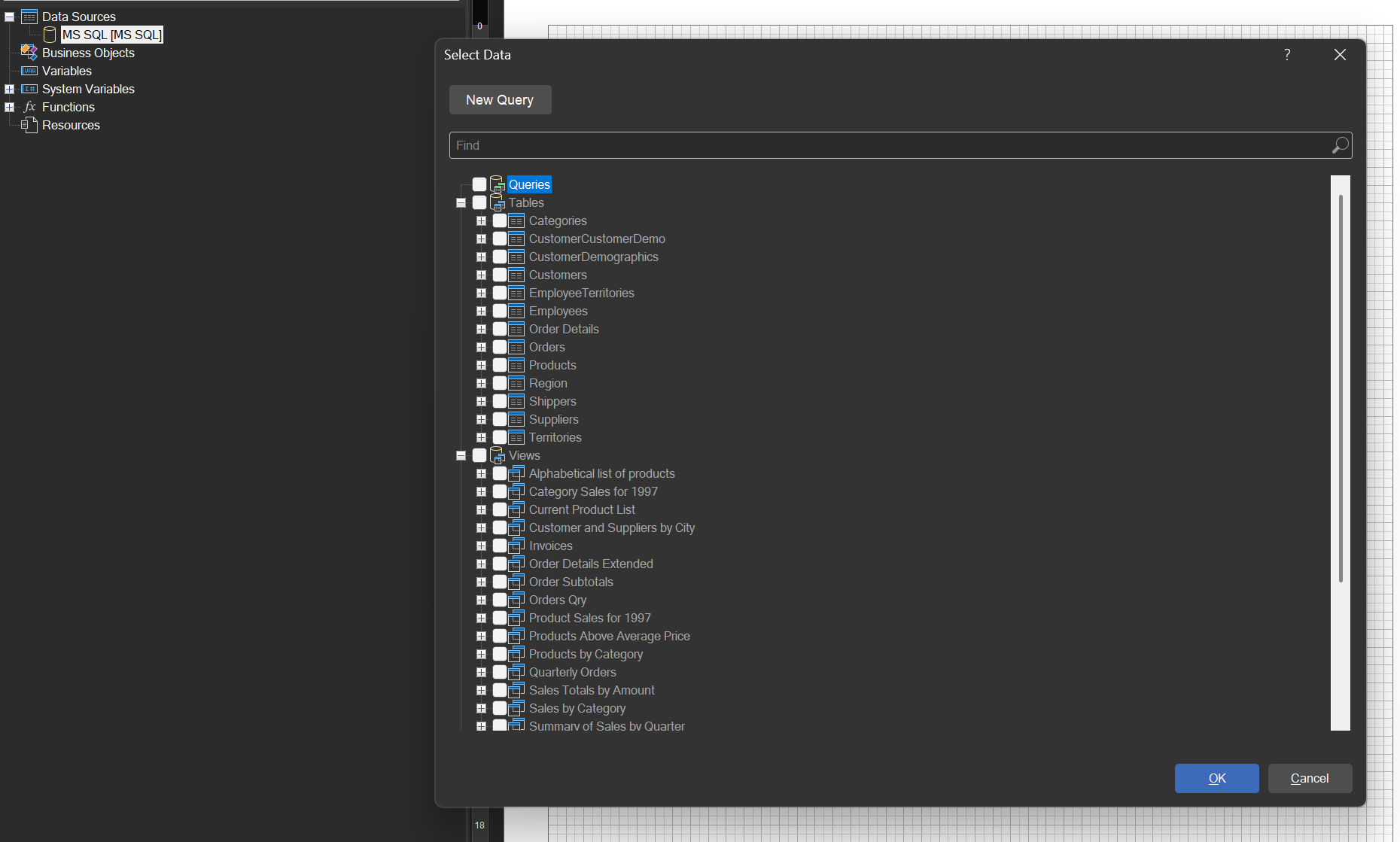Click the search magnifier icon in Find field
The width and height of the screenshot is (1400, 842).
1339,144
